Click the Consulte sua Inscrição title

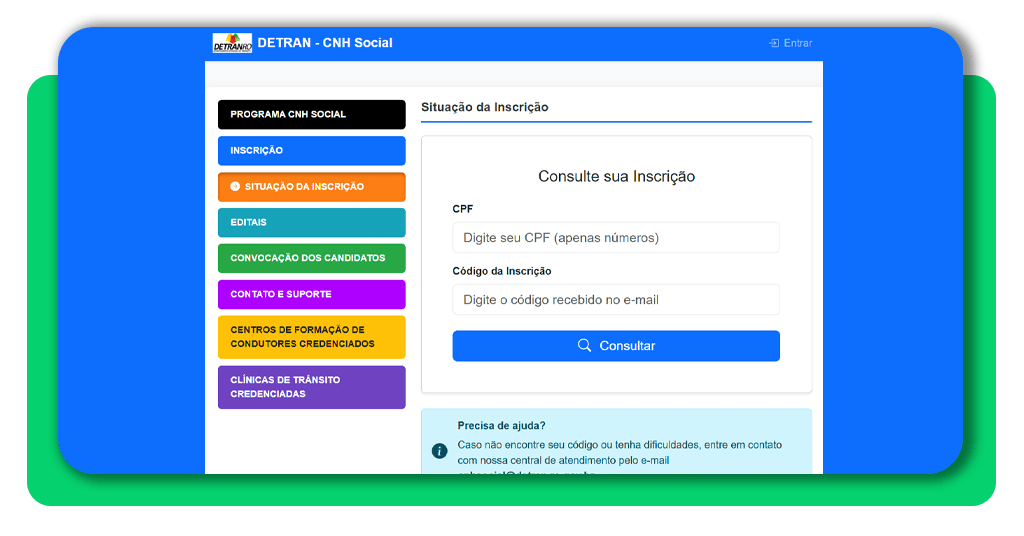616,176
